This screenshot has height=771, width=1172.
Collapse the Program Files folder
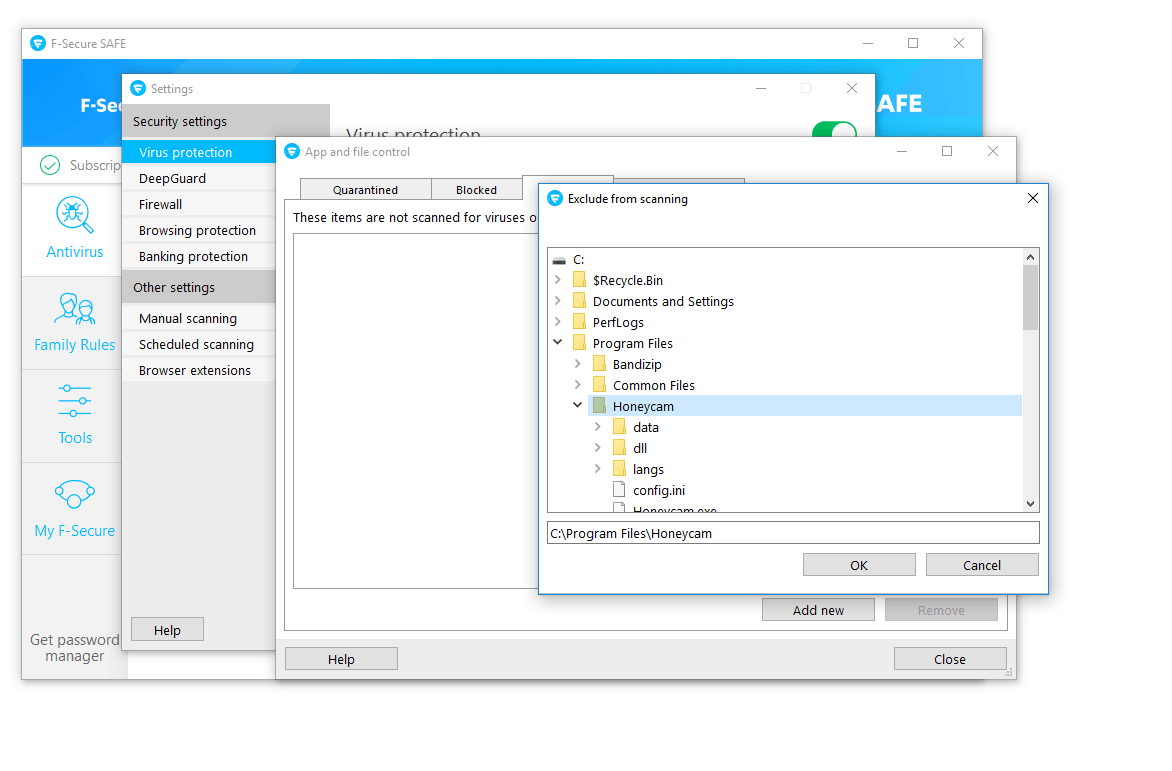click(557, 343)
